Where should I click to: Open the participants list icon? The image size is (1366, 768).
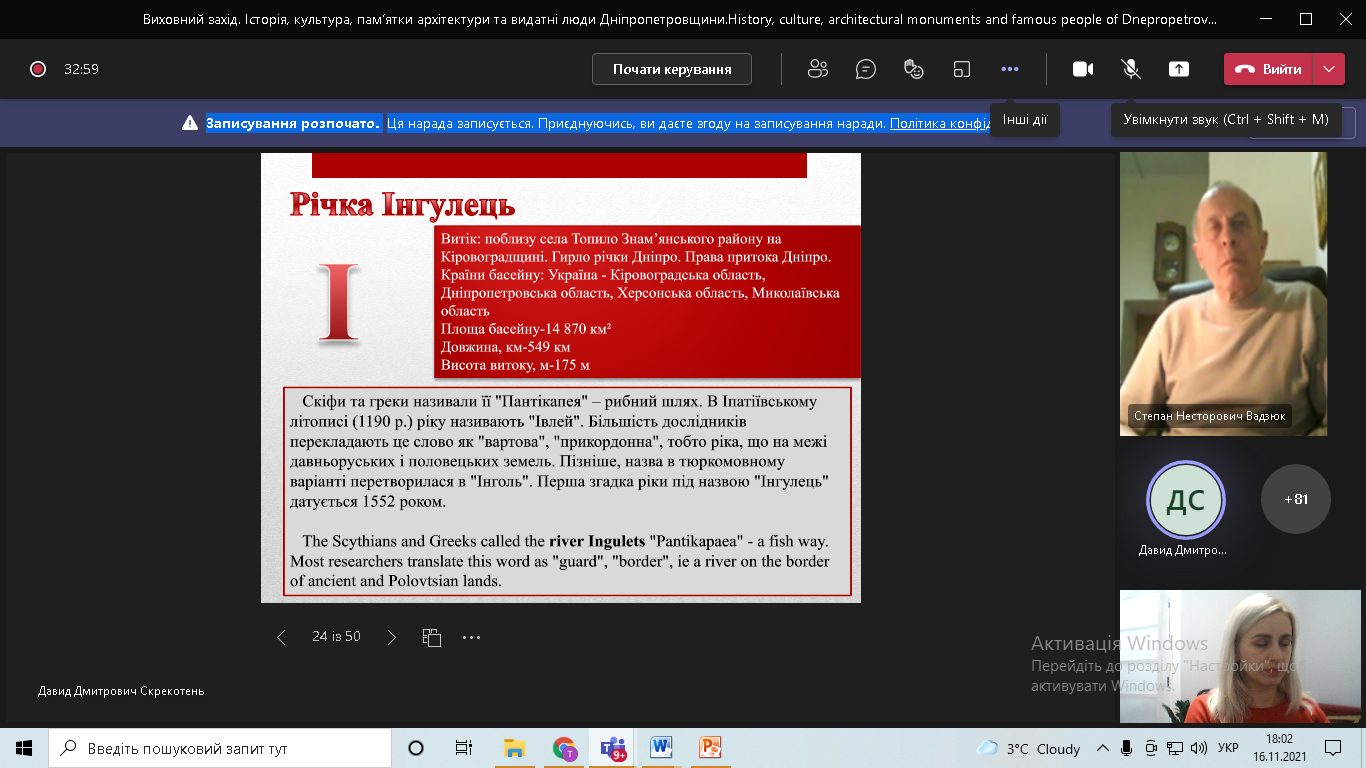click(818, 69)
